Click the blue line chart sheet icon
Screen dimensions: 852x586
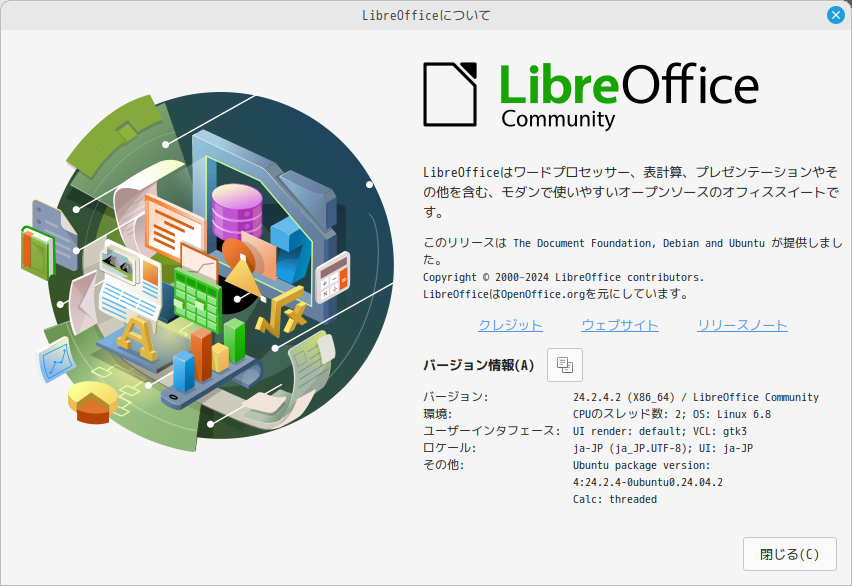point(56,360)
